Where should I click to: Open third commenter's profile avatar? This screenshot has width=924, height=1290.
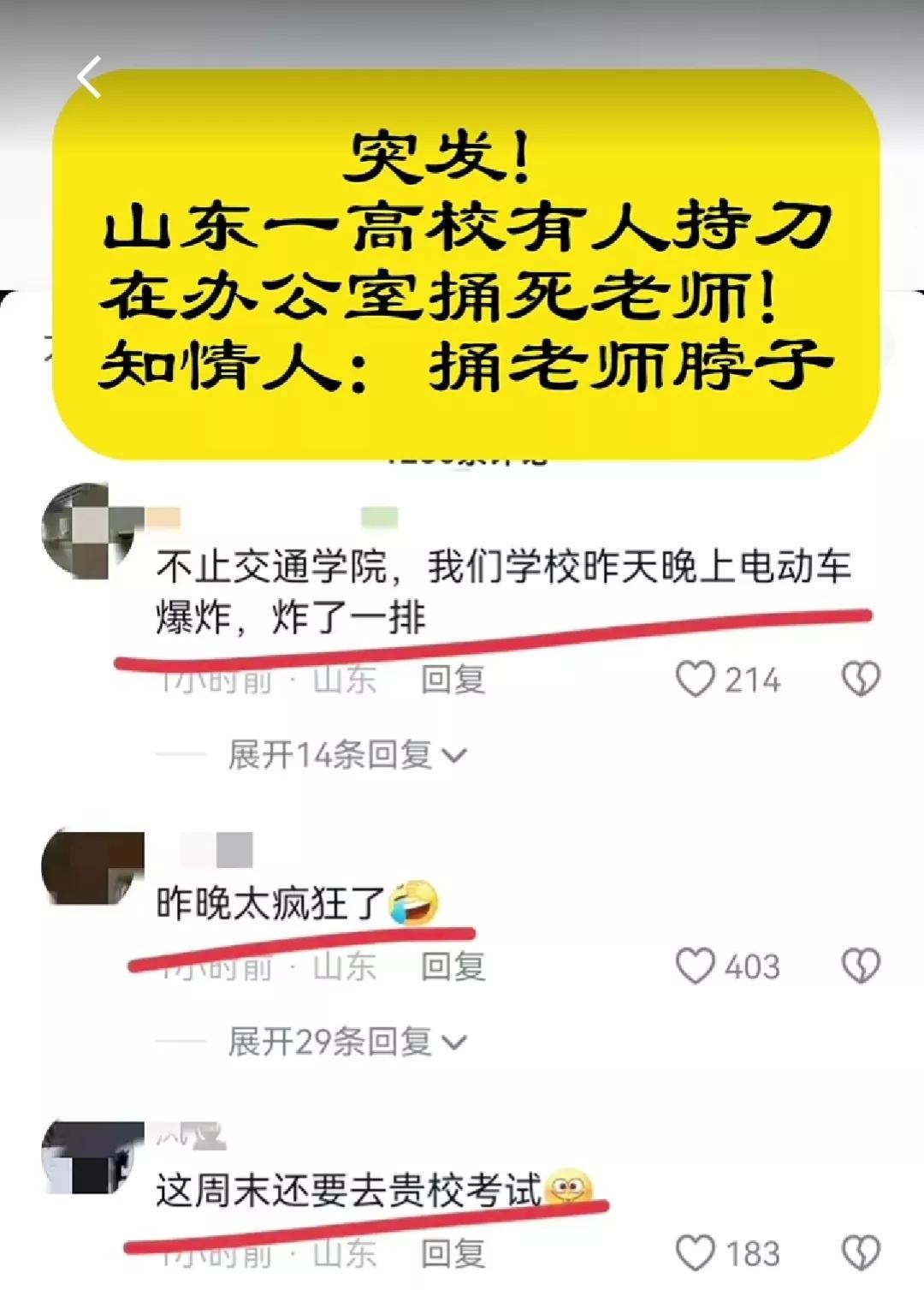click(x=92, y=1157)
